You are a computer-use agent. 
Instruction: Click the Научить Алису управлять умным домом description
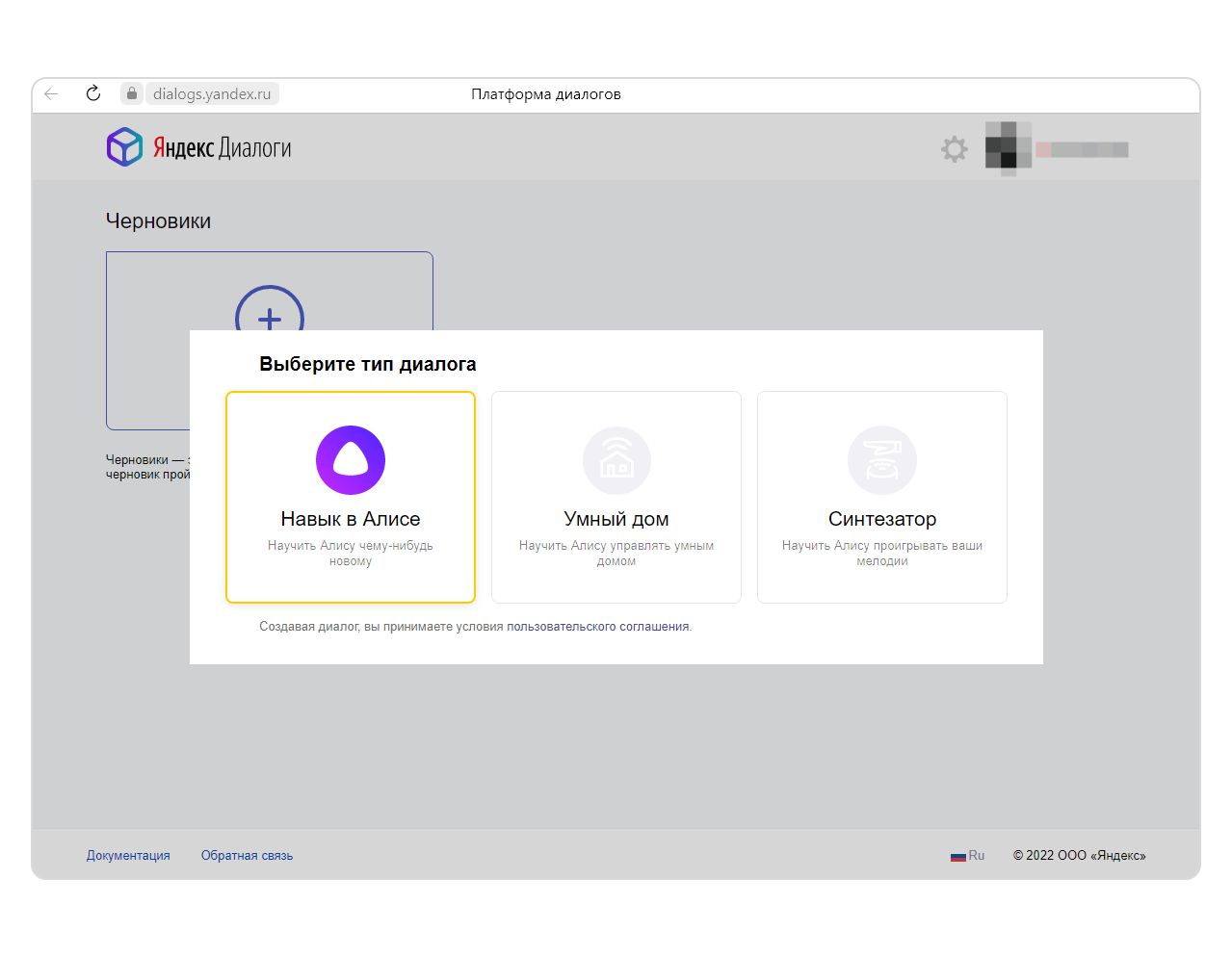point(616,554)
